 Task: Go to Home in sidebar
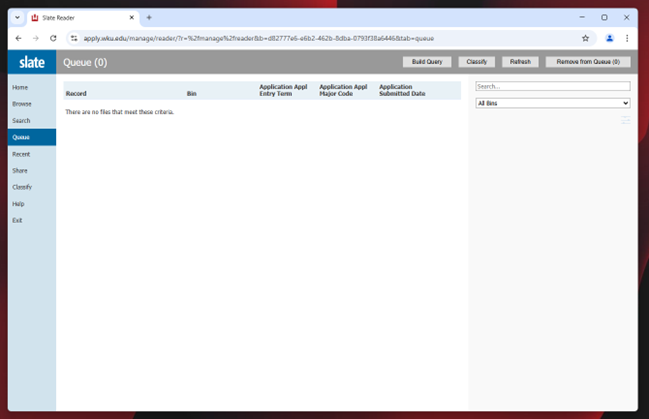point(20,88)
